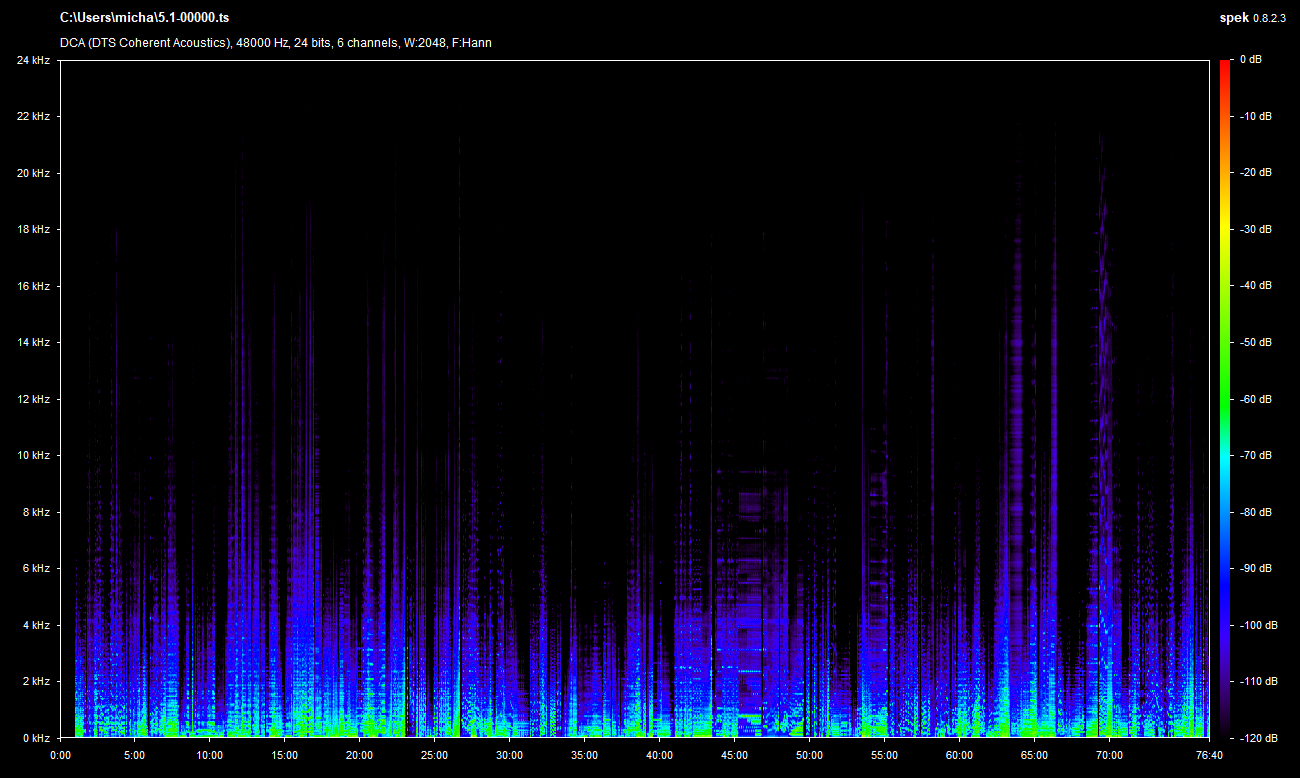This screenshot has width=1300, height=778.
Task: Click the 30:00 time axis marker
Action: point(510,755)
